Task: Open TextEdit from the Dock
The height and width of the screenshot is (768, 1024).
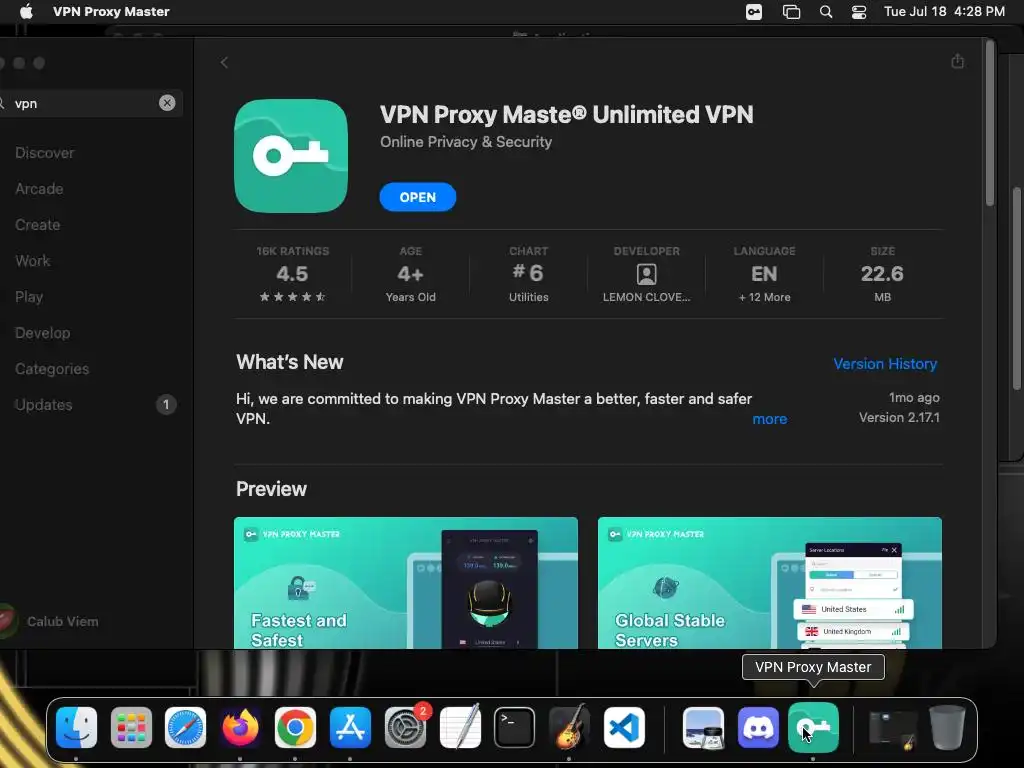Action: click(x=460, y=726)
